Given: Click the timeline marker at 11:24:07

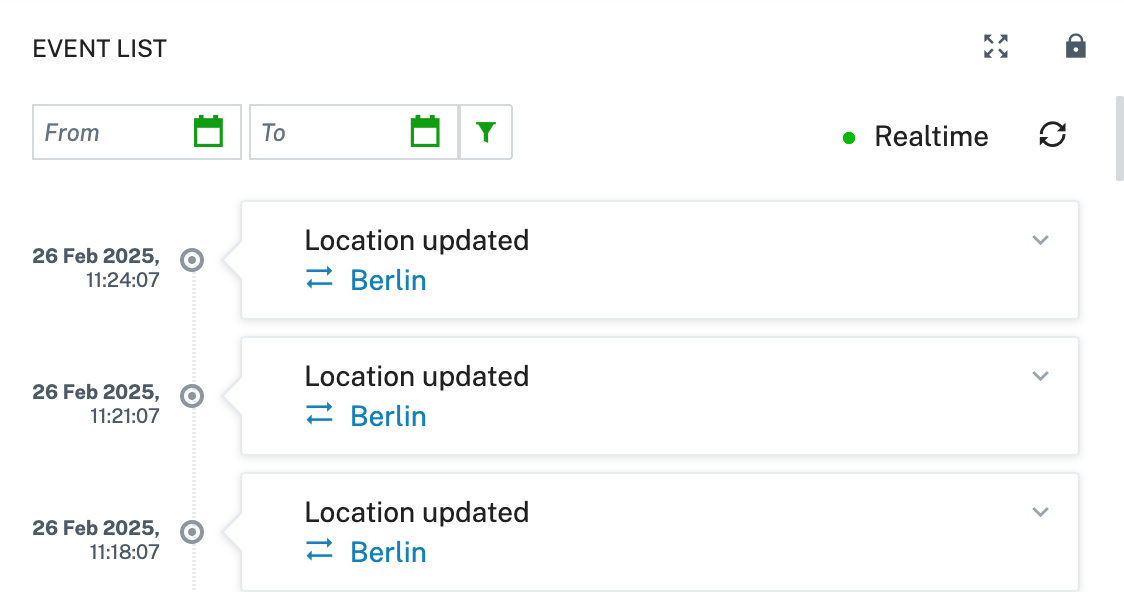Looking at the screenshot, I should (191, 259).
